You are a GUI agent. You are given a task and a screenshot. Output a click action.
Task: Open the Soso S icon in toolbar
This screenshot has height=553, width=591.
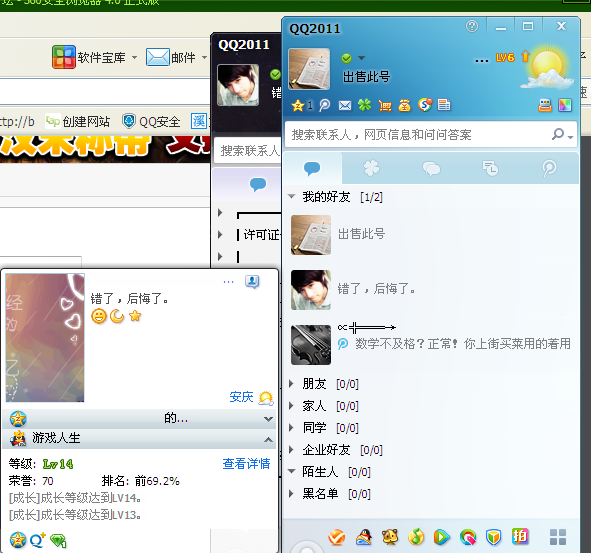(425, 105)
